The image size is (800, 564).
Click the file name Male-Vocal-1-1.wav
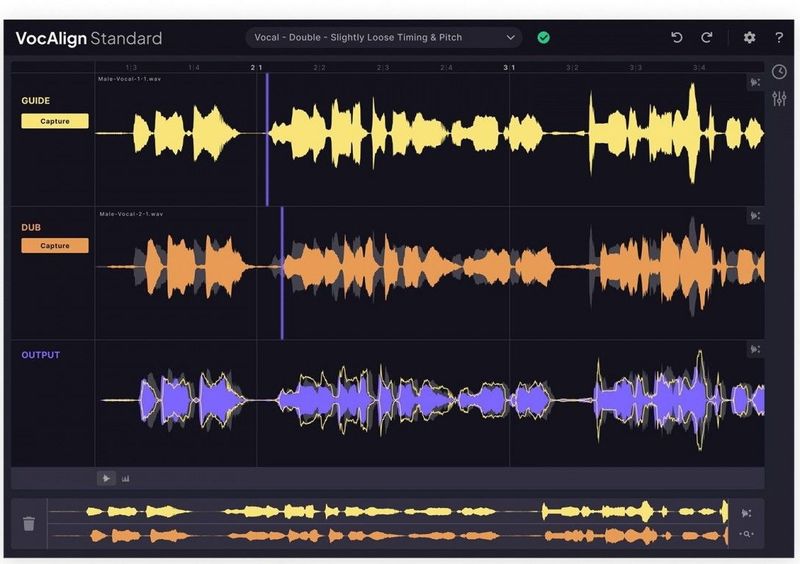coord(130,79)
